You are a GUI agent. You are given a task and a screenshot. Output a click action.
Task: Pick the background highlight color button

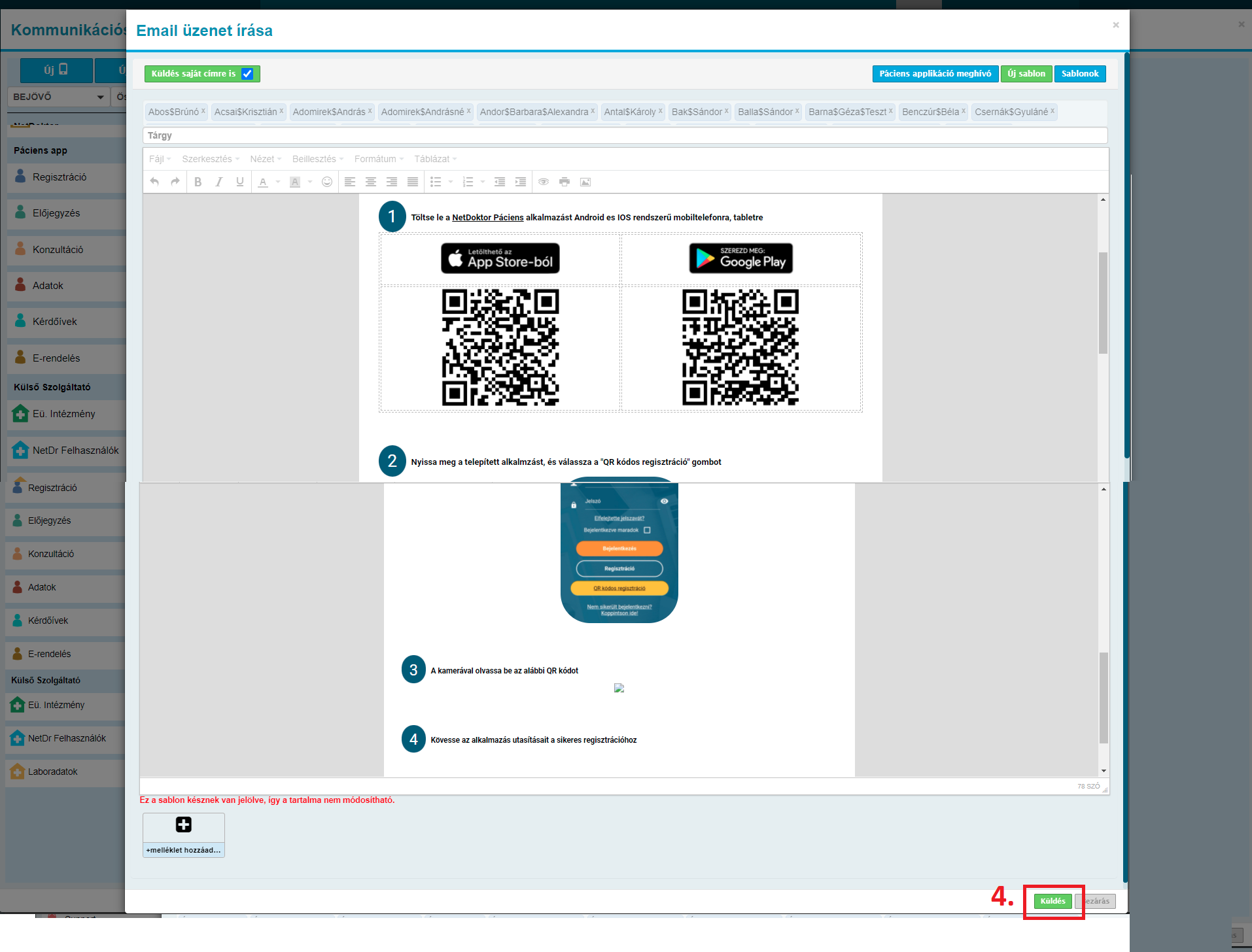[x=295, y=182]
